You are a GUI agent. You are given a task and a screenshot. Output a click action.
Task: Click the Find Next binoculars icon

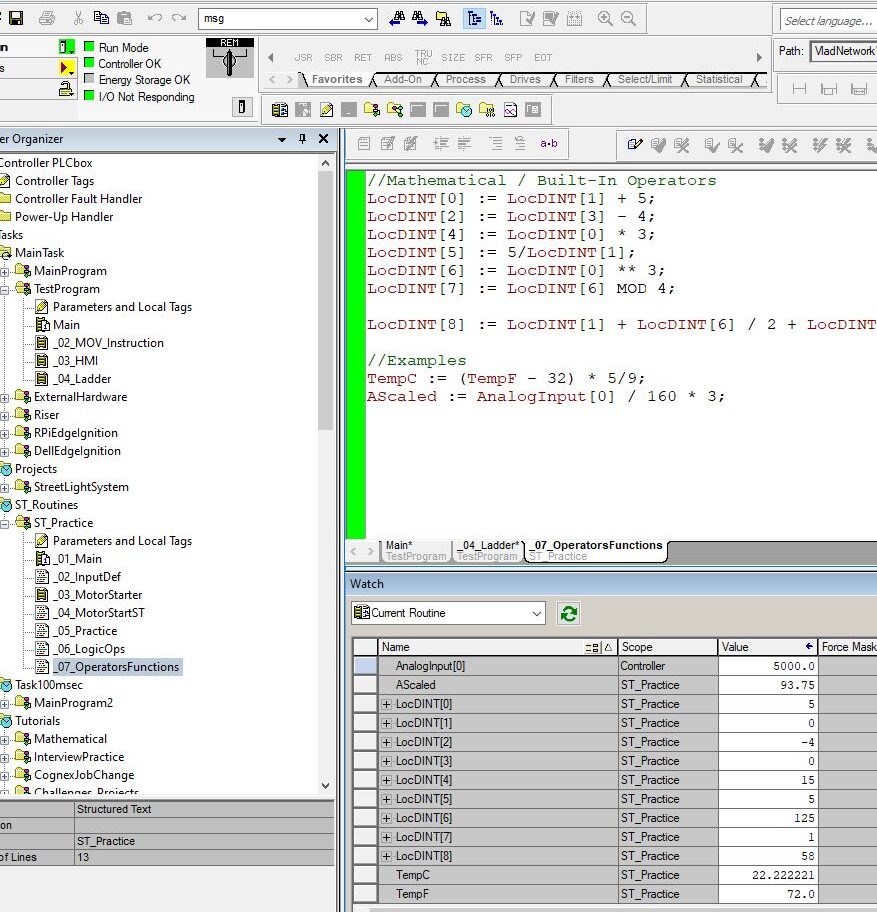tap(419, 18)
